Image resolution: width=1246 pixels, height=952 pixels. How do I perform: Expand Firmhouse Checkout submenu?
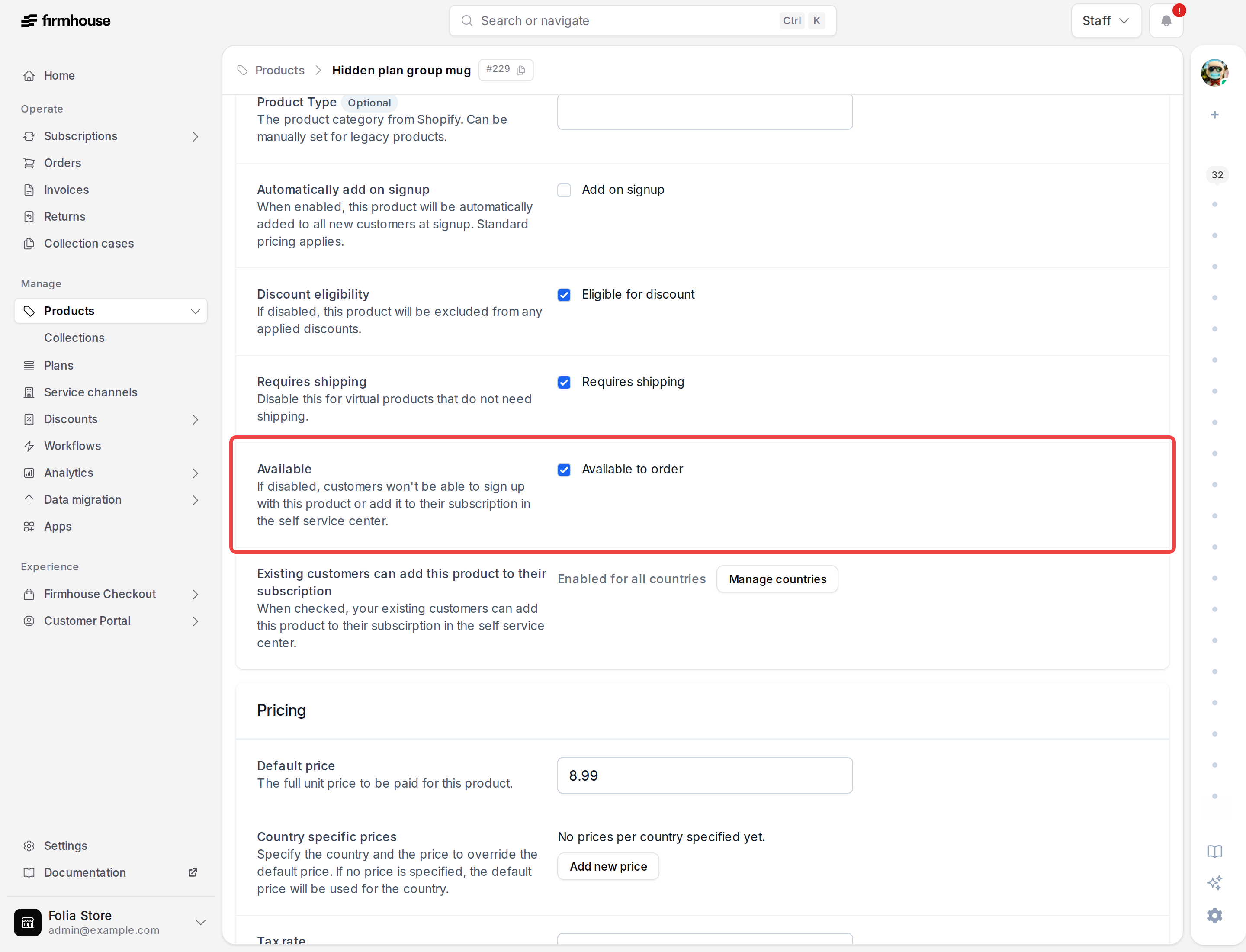[x=195, y=594]
